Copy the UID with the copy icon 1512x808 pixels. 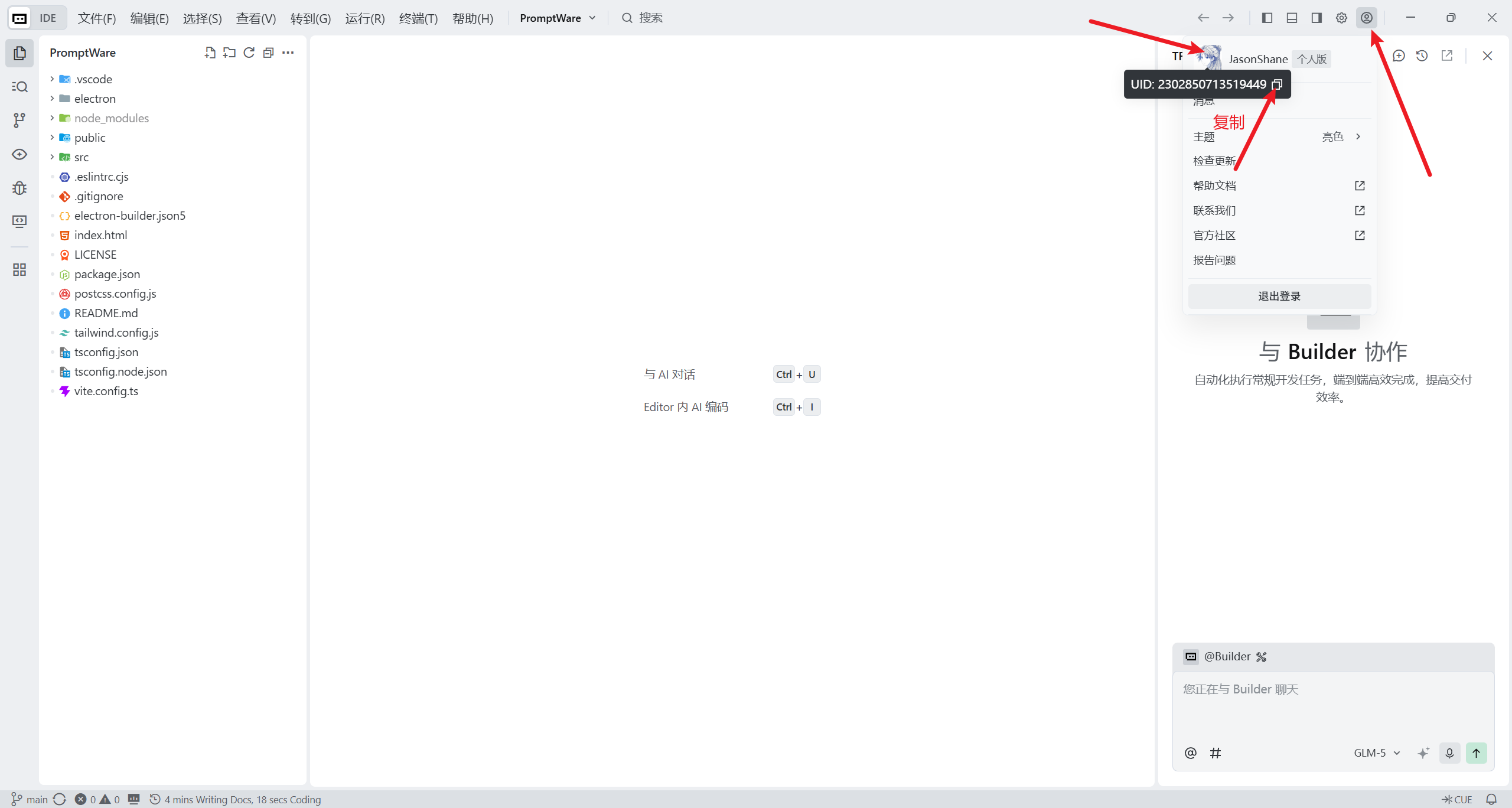click(1277, 84)
